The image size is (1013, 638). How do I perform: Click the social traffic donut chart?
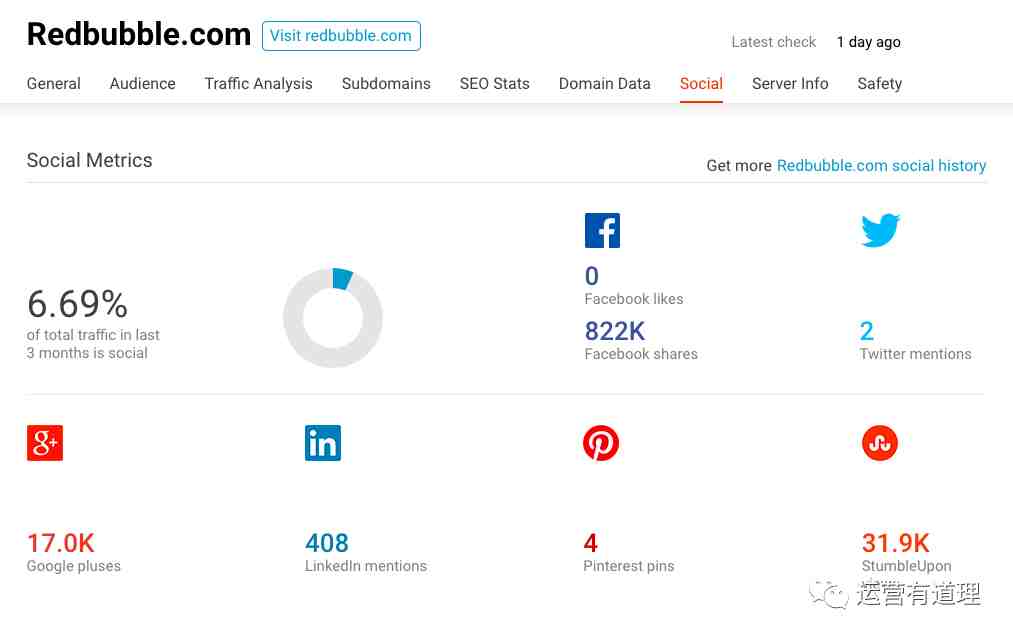333,318
